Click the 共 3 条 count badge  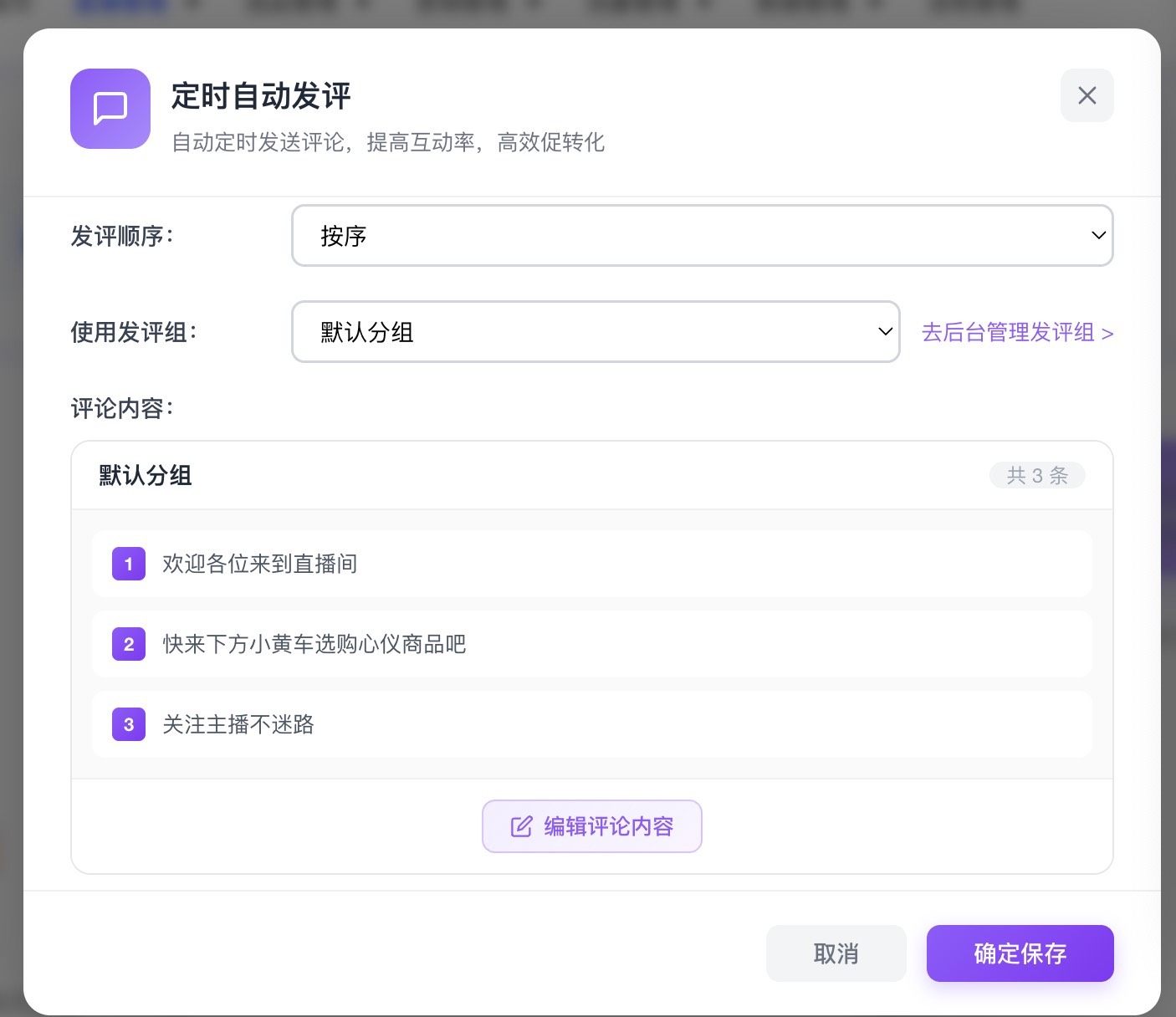1037,475
